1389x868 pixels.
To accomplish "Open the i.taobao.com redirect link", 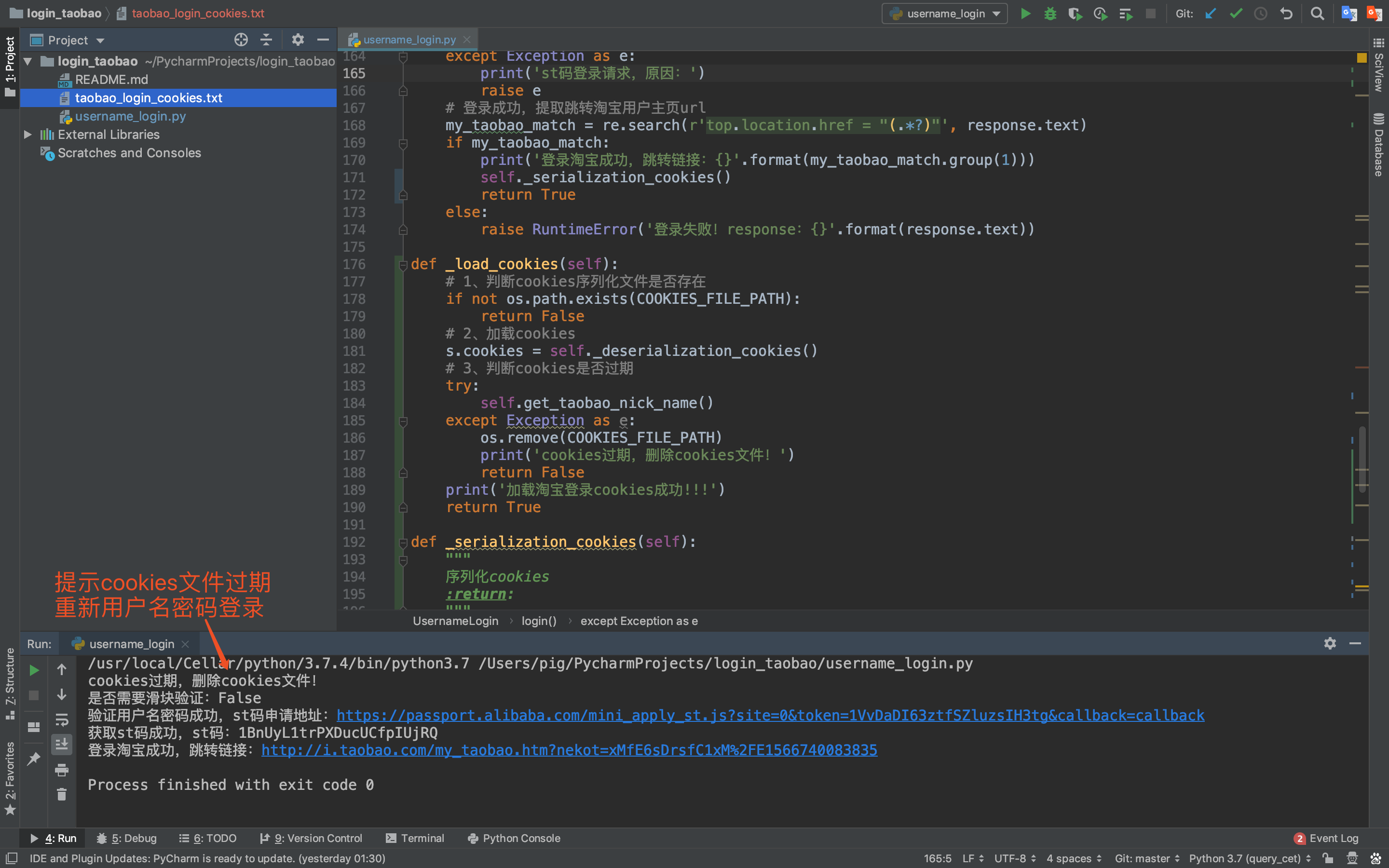I will click(569, 750).
